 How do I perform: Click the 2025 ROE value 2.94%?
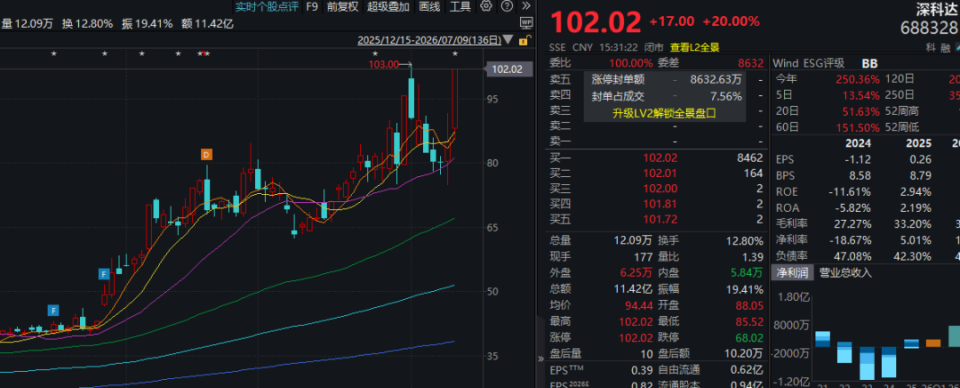pos(916,192)
